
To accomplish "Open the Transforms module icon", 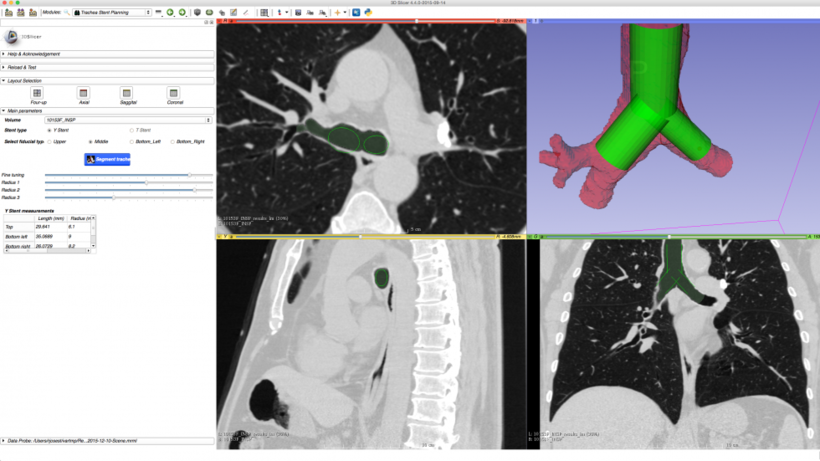I will click(222, 12).
